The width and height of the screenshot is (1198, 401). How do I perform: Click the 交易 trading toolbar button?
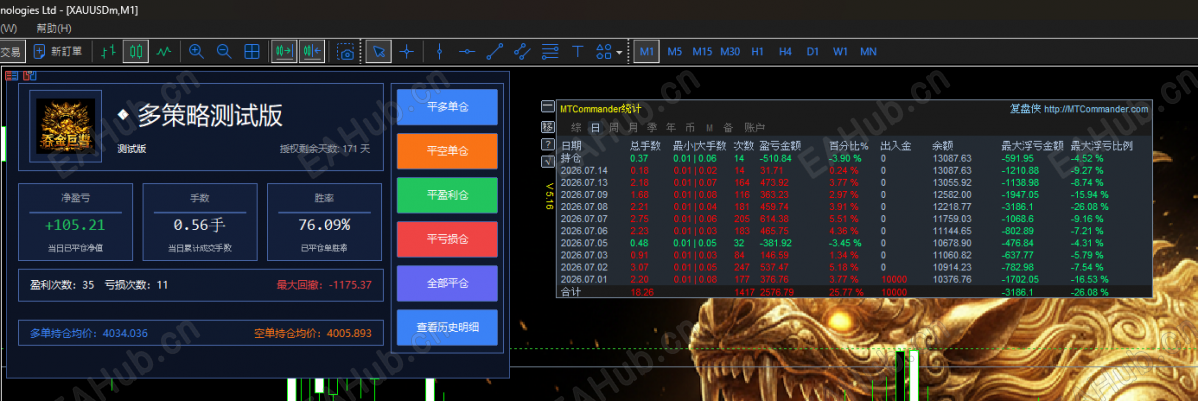coord(11,51)
